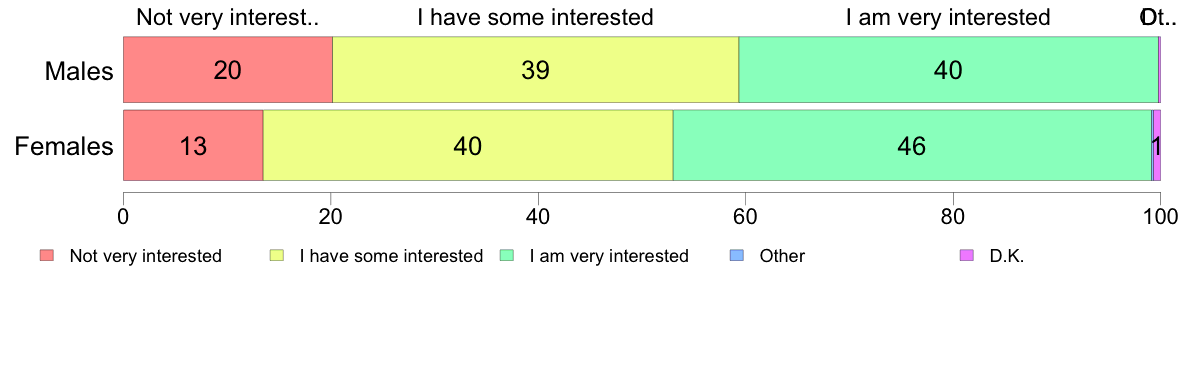
Task: Click the 'I have some interested' header above the bars
Action: [536, 17]
